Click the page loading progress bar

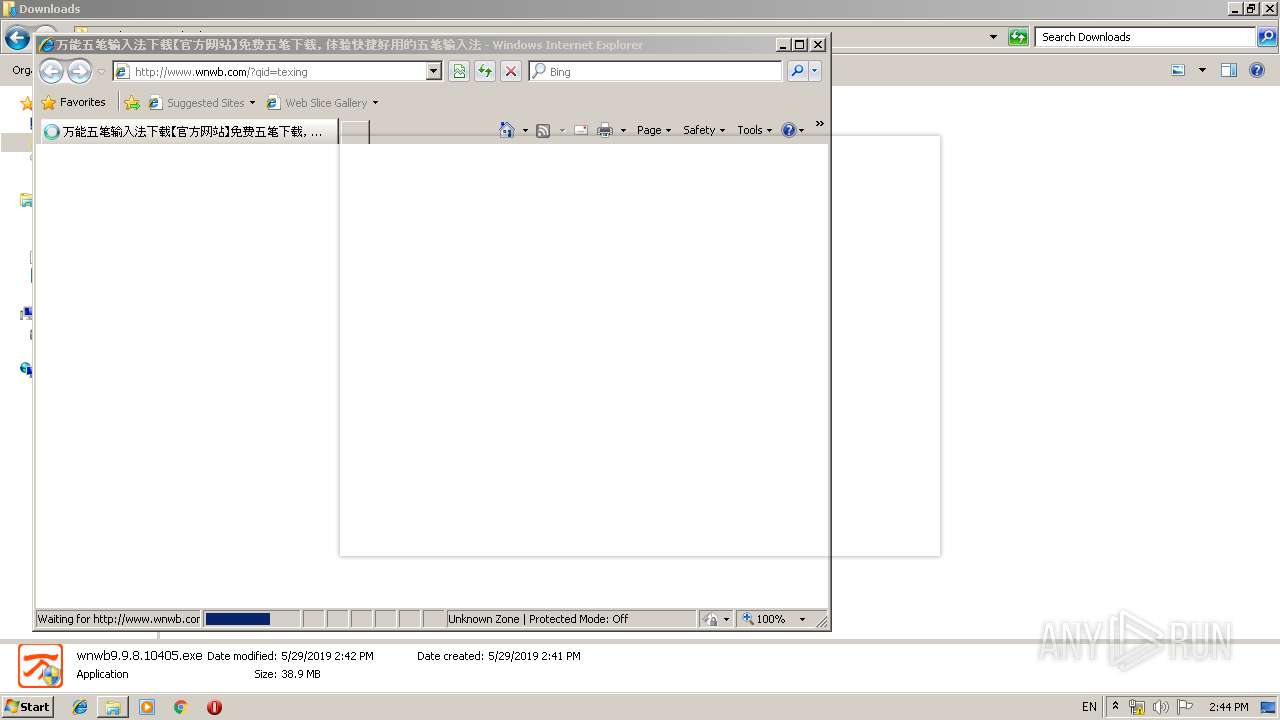click(251, 619)
